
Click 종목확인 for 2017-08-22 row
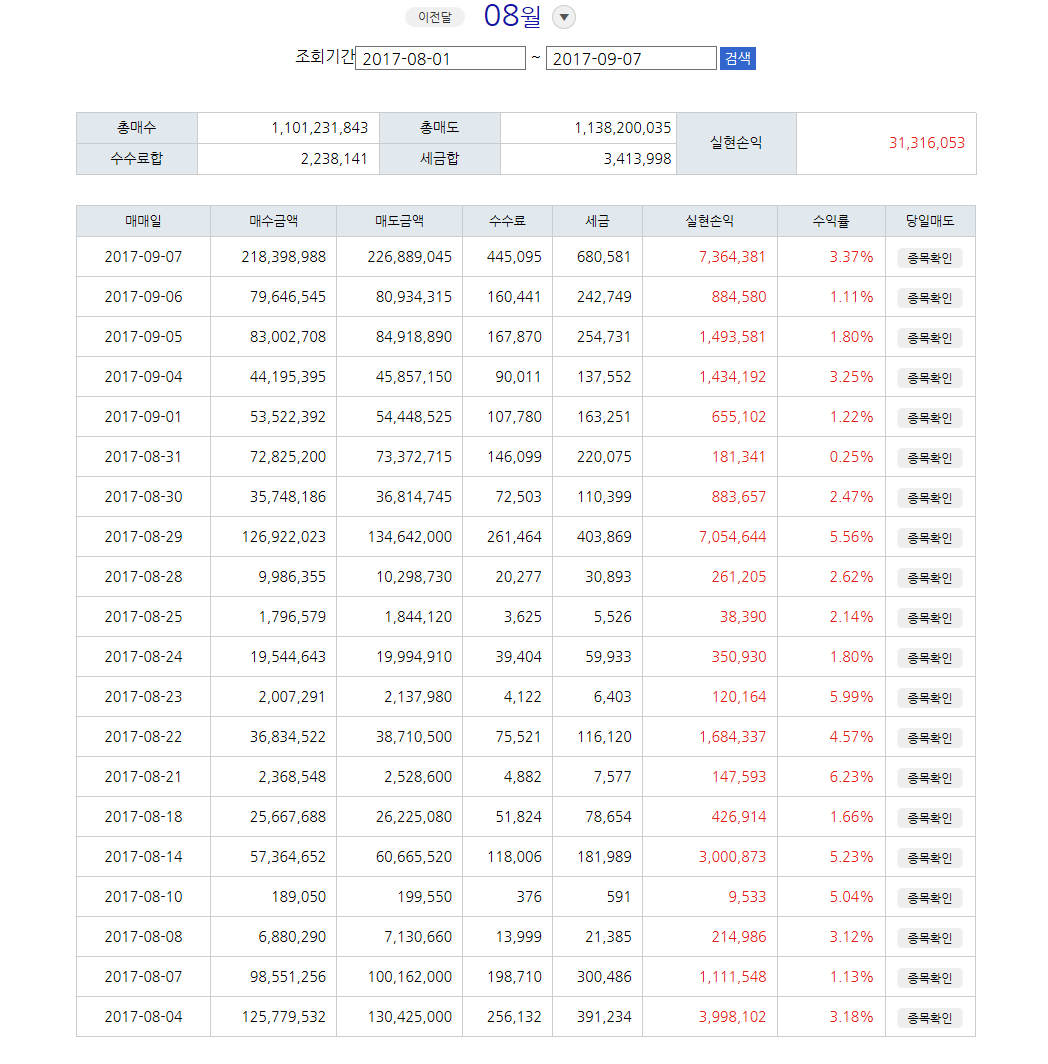(930, 738)
